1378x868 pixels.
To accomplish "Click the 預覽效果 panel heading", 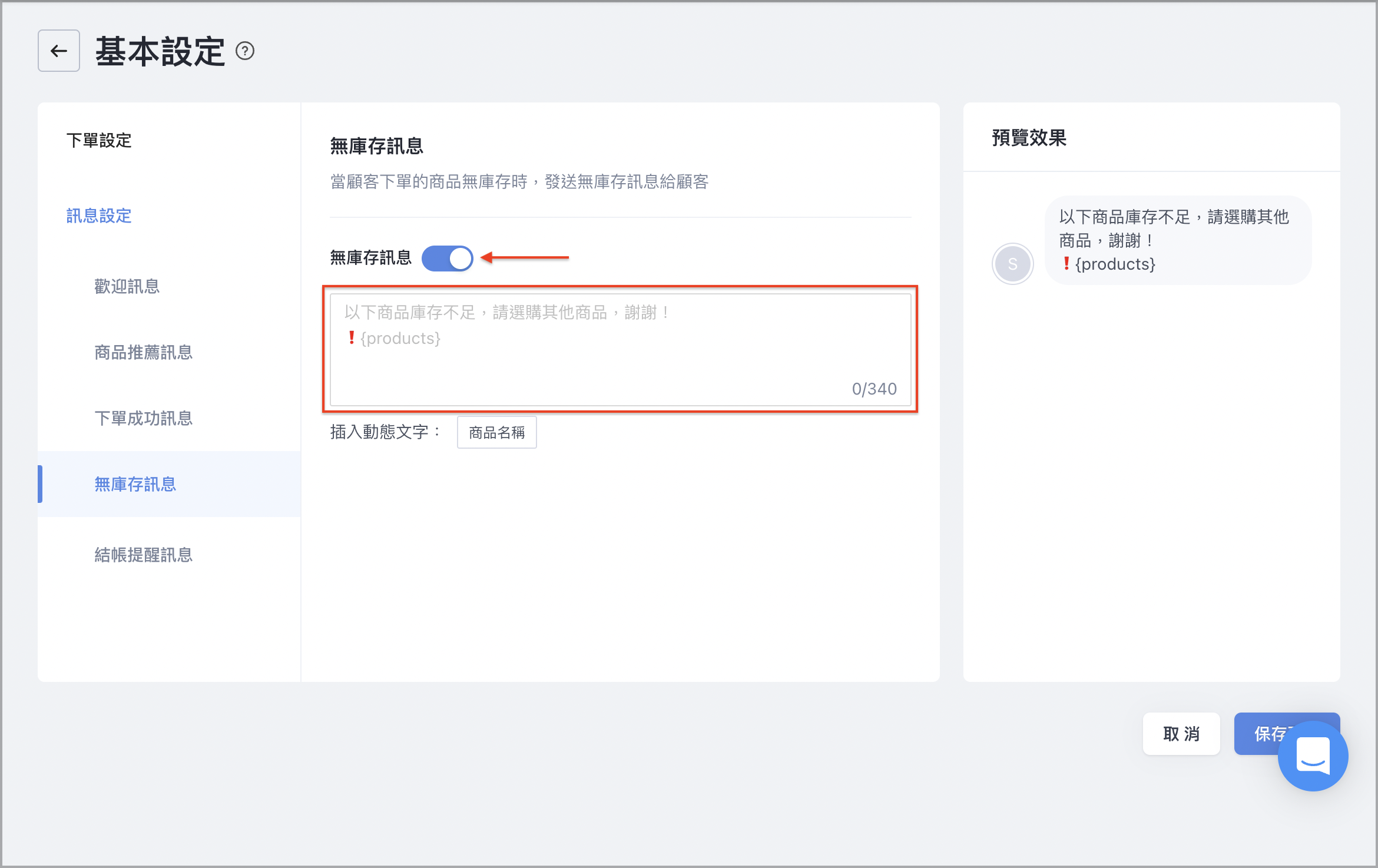I will coord(1029,138).
